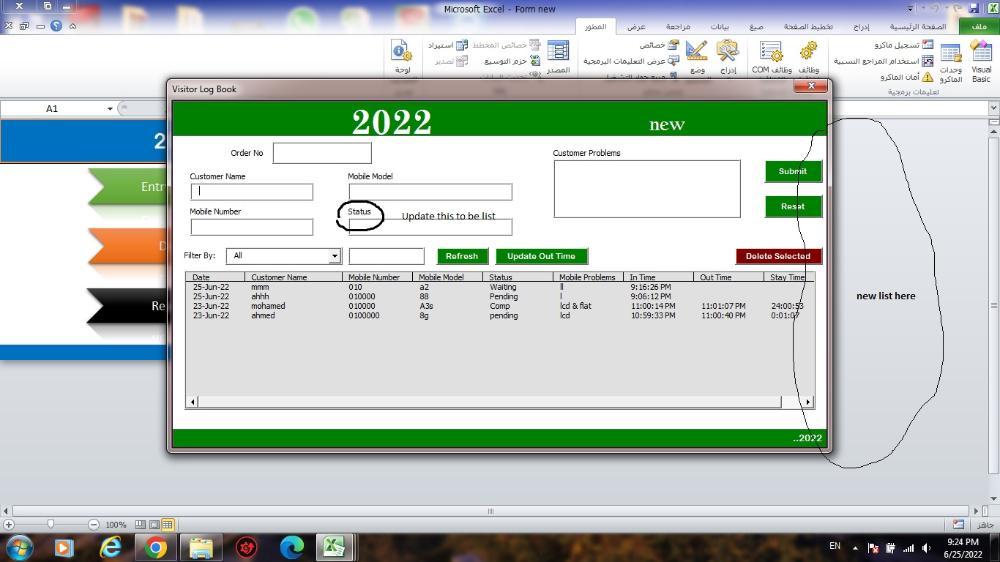The image size is (1000, 562).
Task: Click the zoom slider handle in status bar
Action: pos(50,524)
